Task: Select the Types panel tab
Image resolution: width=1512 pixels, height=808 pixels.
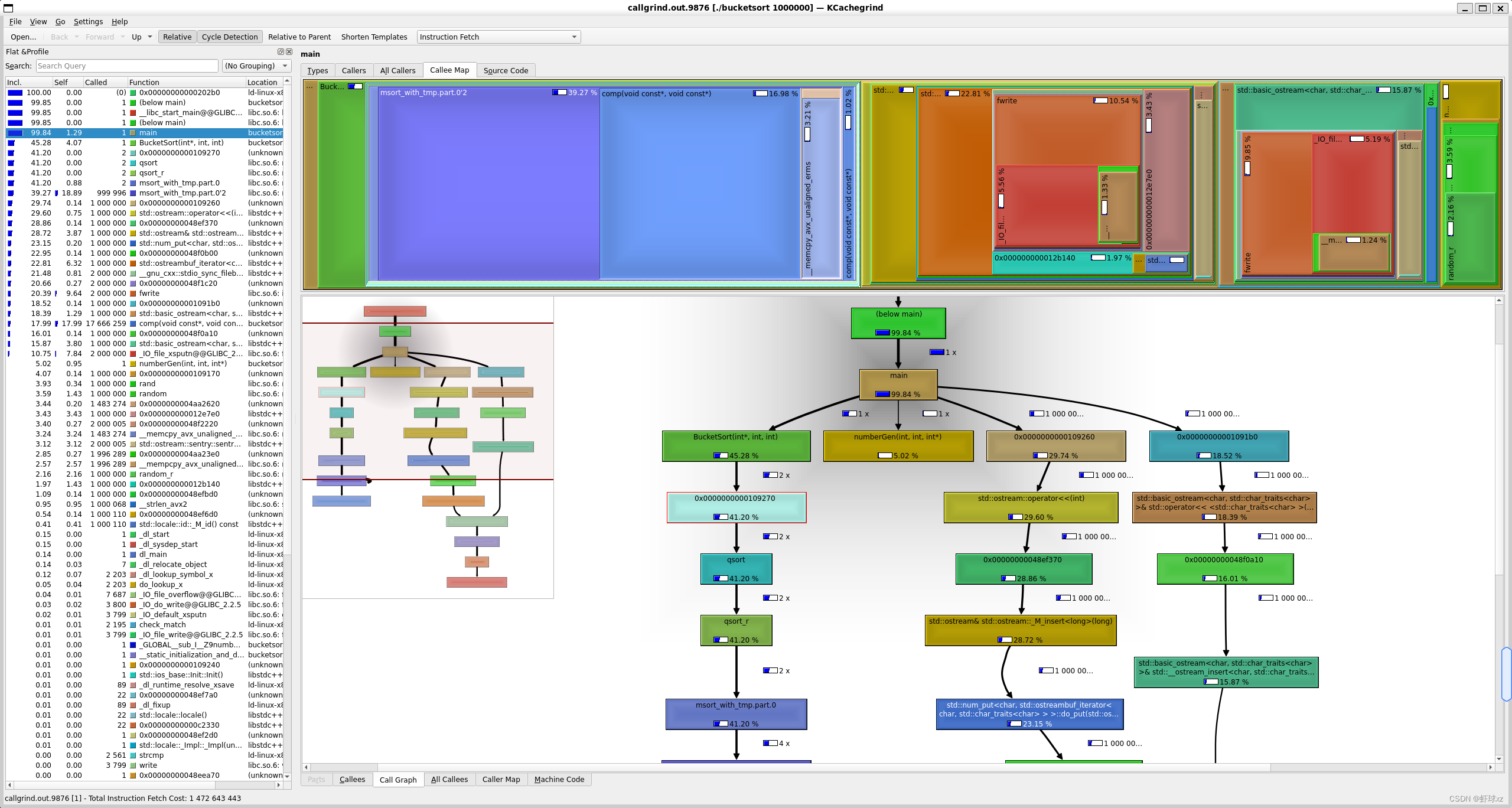Action: coord(317,70)
